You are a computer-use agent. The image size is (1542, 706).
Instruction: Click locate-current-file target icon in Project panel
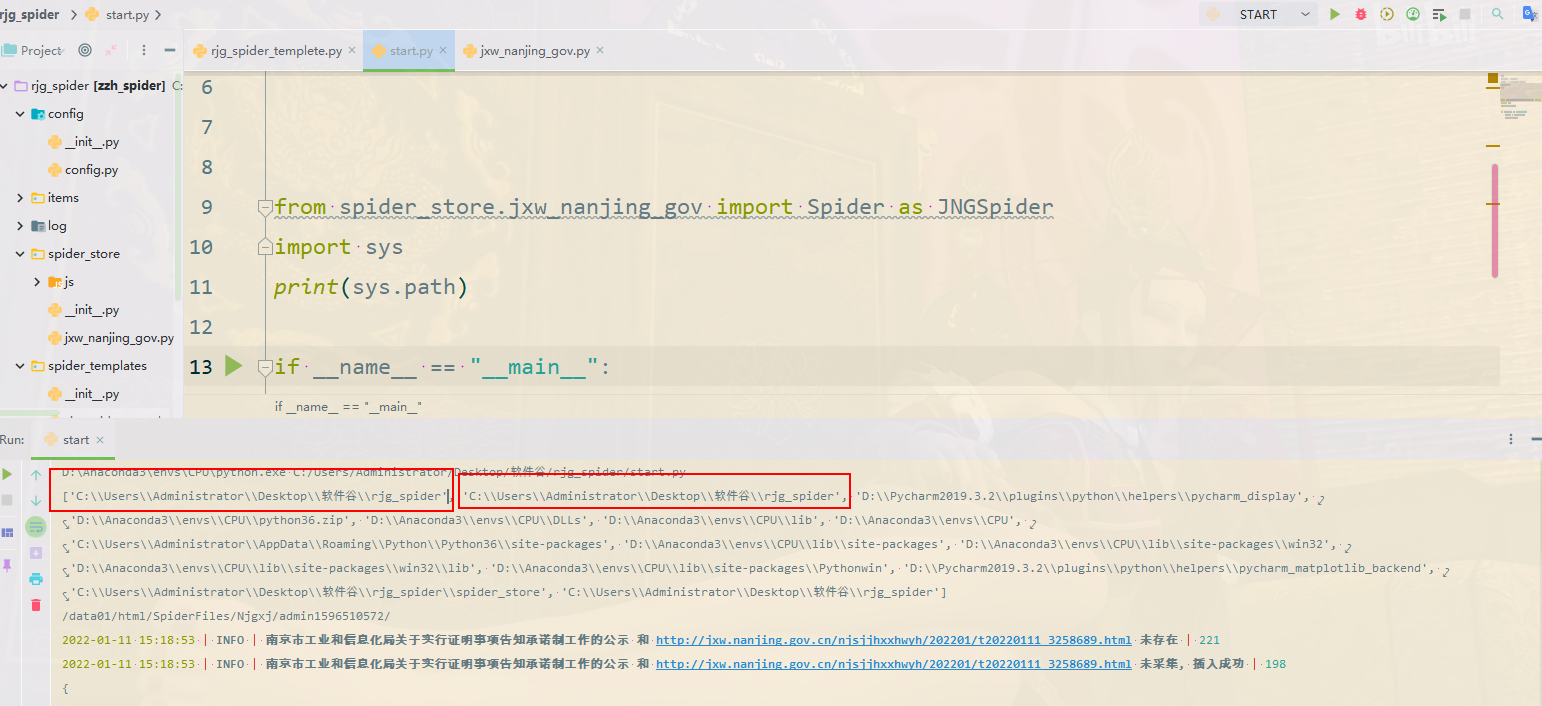[x=85, y=50]
